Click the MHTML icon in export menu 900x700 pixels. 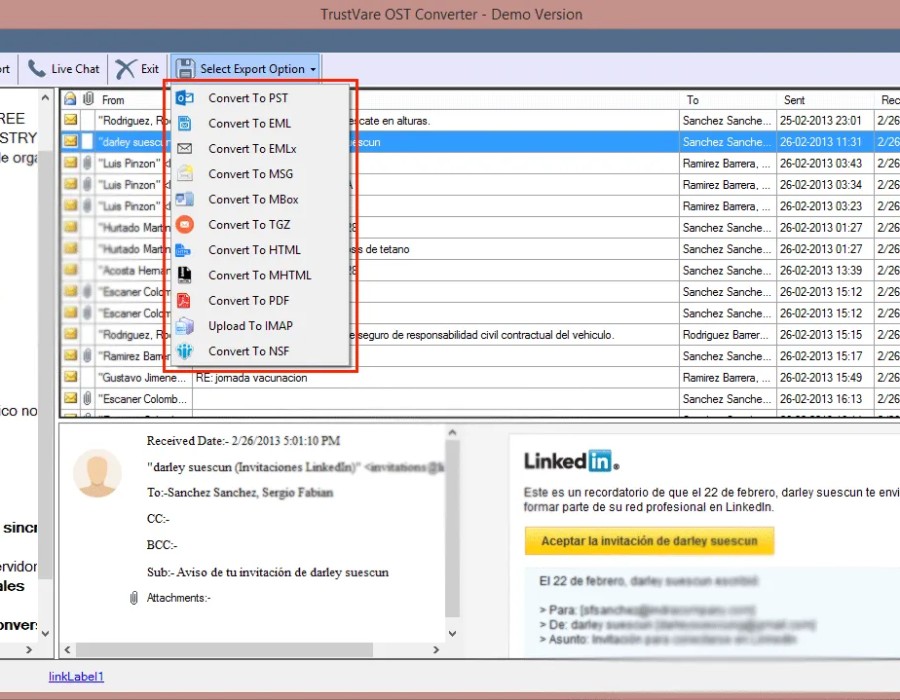click(184, 275)
